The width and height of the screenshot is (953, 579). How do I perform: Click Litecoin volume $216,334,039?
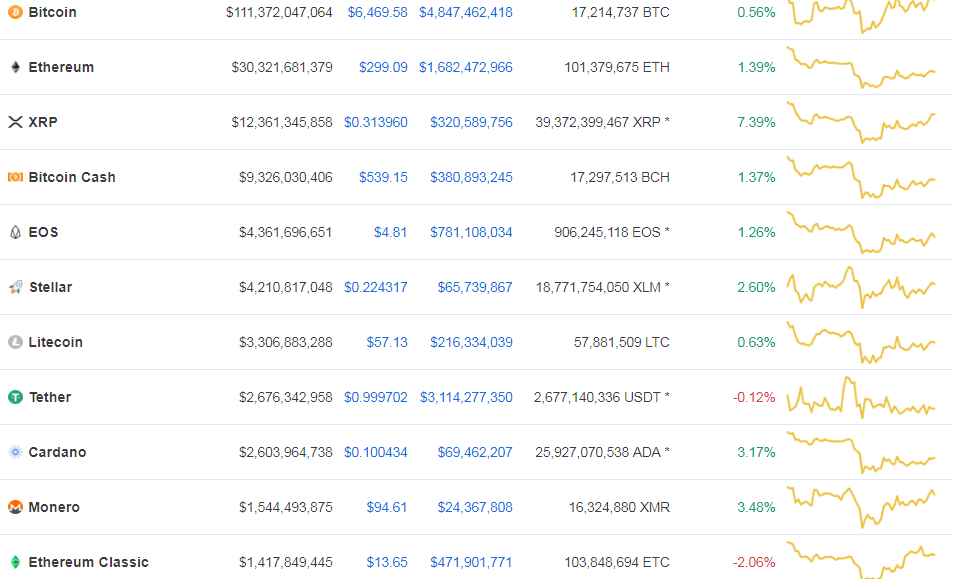[x=471, y=342]
